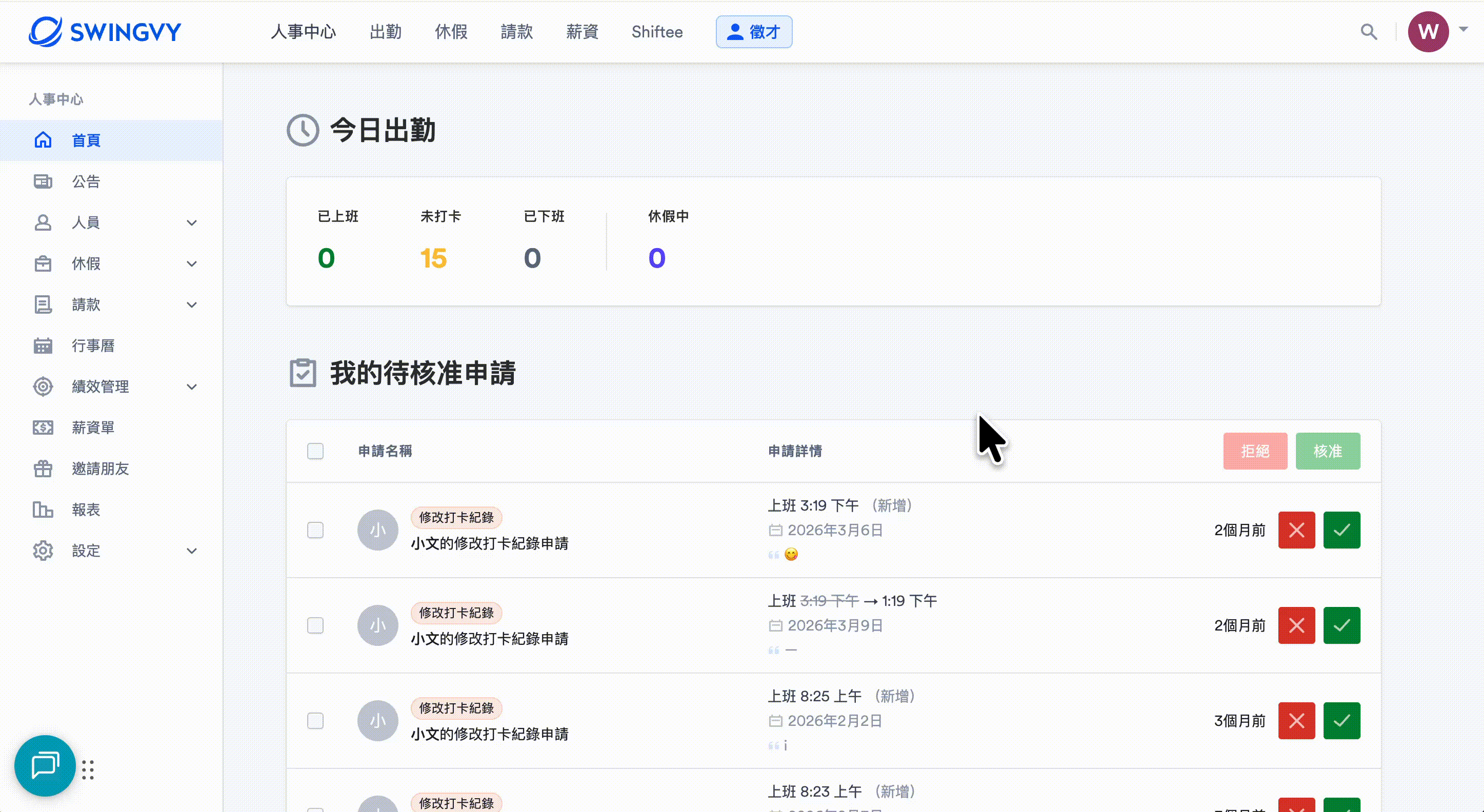
Task: Click the 我的待核准申請 heading
Action: [423, 373]
